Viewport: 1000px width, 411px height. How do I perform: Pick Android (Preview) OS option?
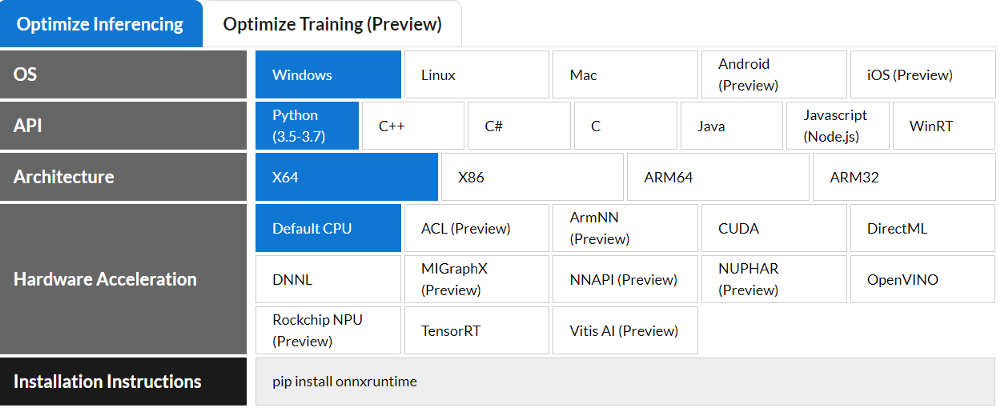(x=774, y=75)
